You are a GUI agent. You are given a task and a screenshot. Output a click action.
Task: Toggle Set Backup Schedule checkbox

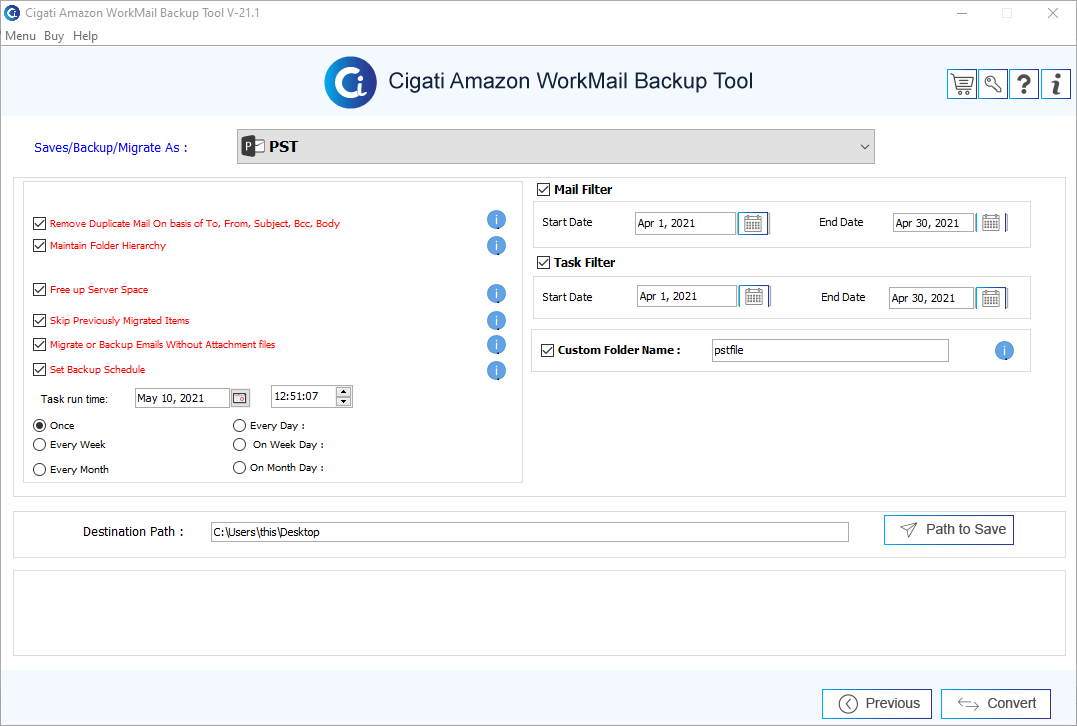tap(39, 369)
